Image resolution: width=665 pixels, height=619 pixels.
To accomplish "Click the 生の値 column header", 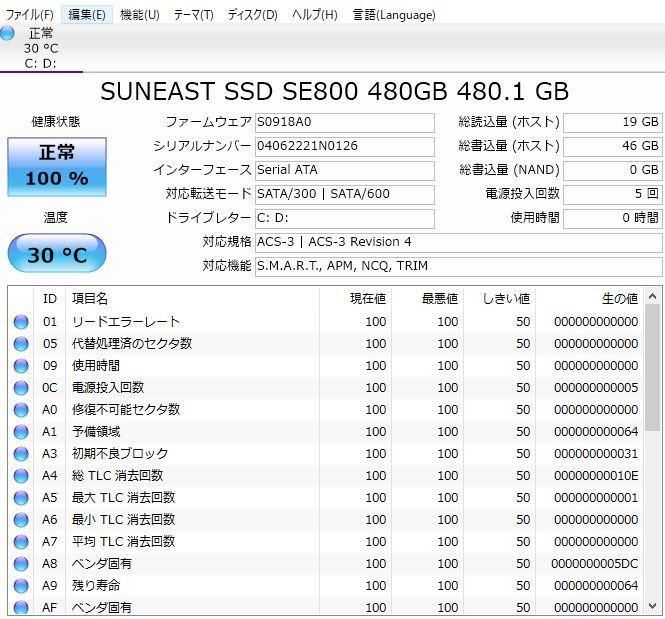I will coord(590,298).
